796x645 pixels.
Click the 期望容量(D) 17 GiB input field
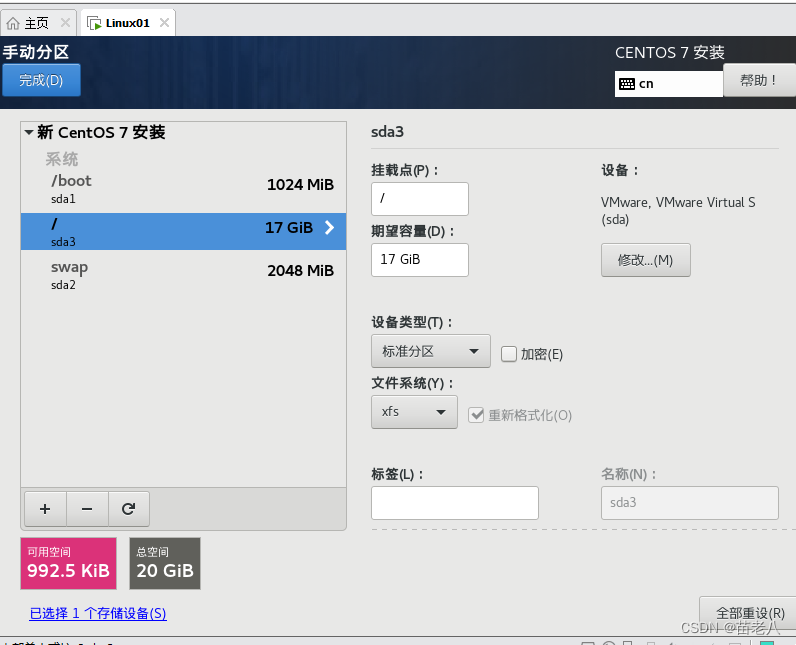420,260
